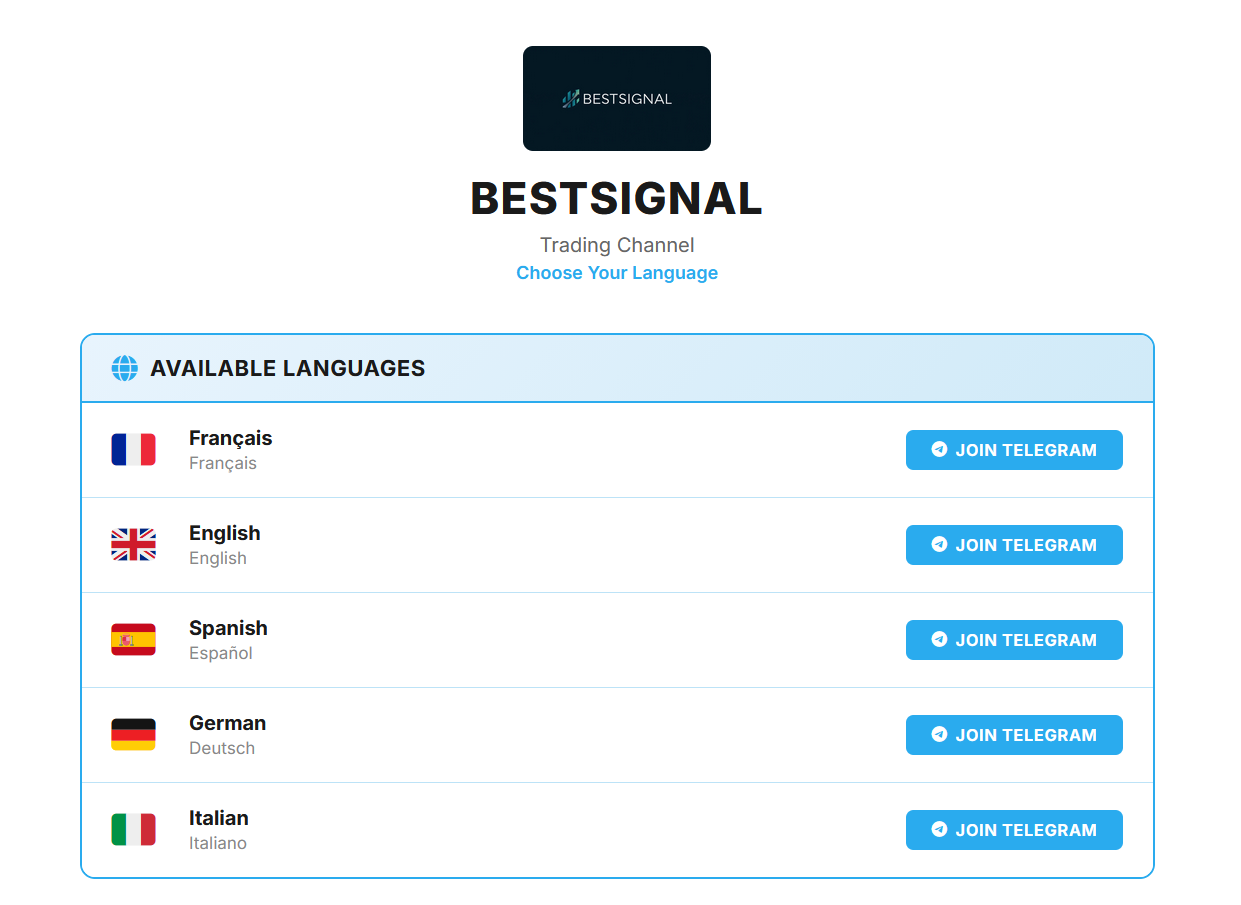Click the AVAILABLE LANGUAGES header bar
Viewport: 1241px width, 905px height.
pos(616,368)
